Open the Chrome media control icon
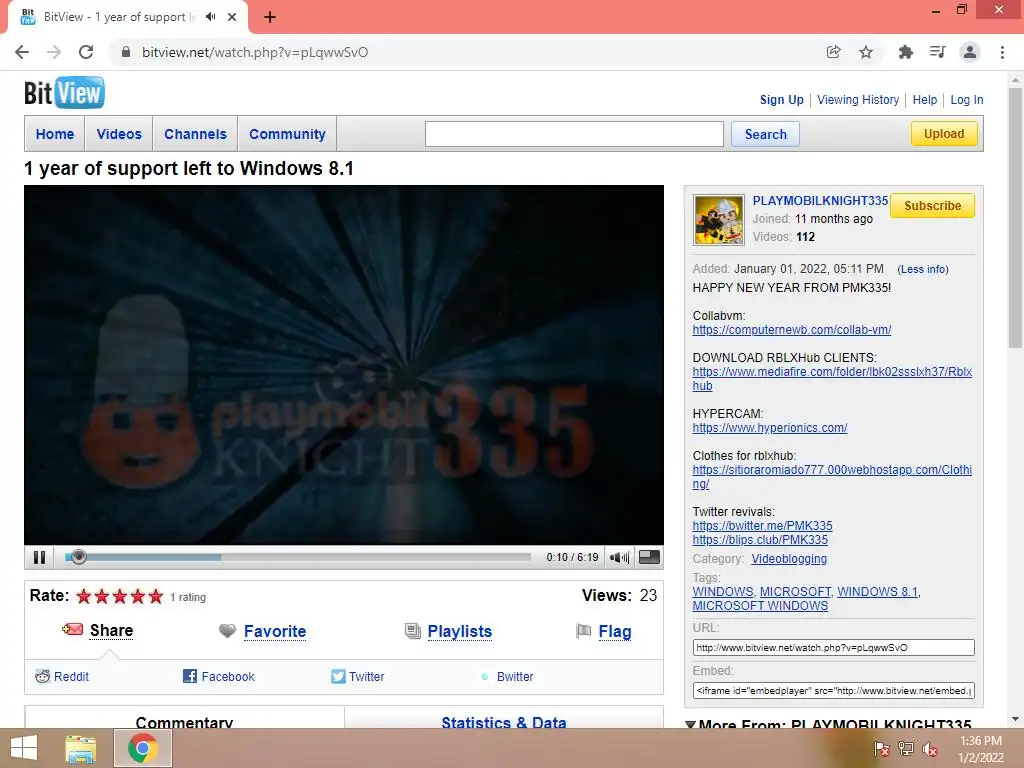 [x=937, y=52]
